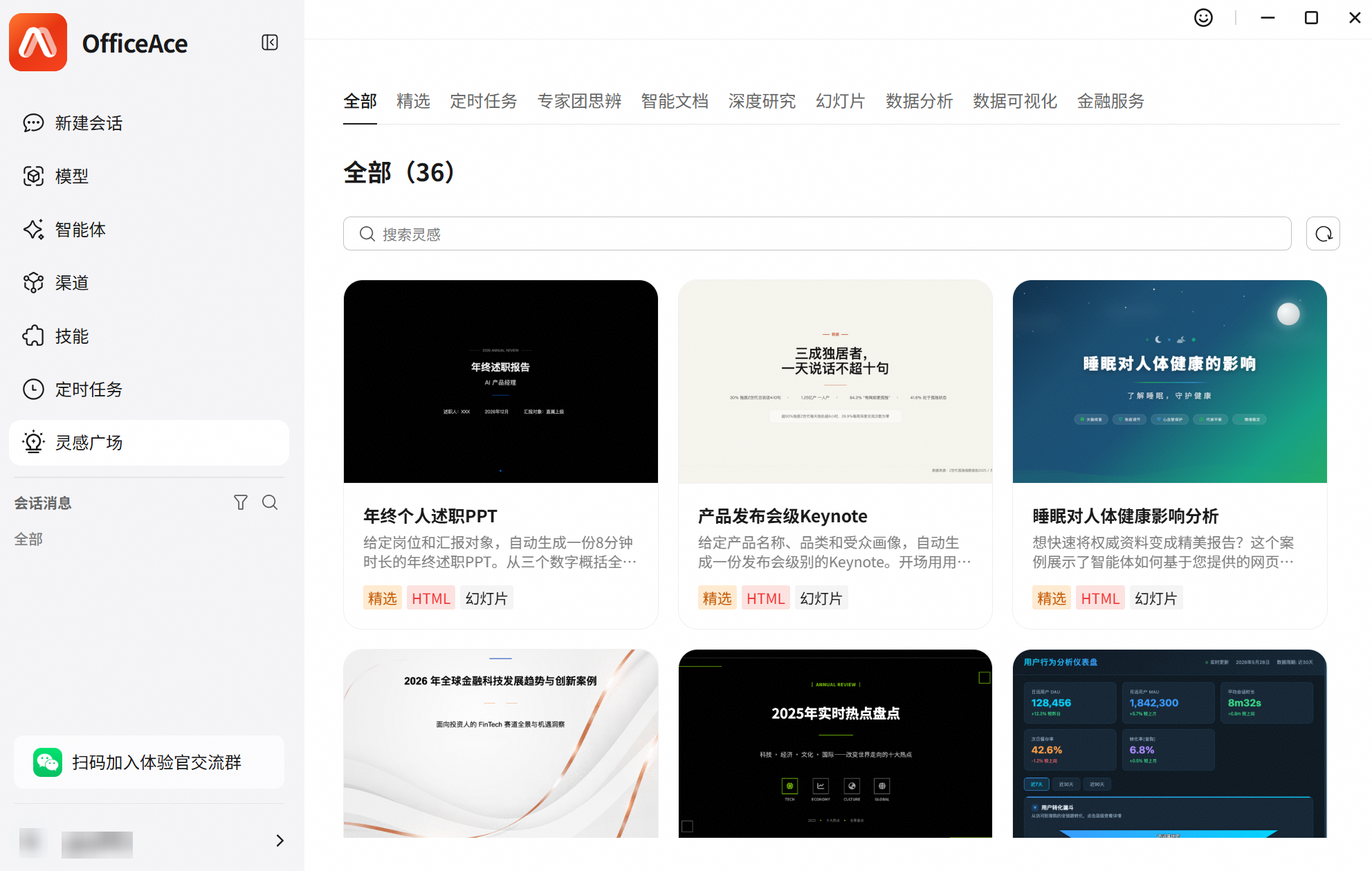Switch to the 数据分析 tab

click(920, 102)
